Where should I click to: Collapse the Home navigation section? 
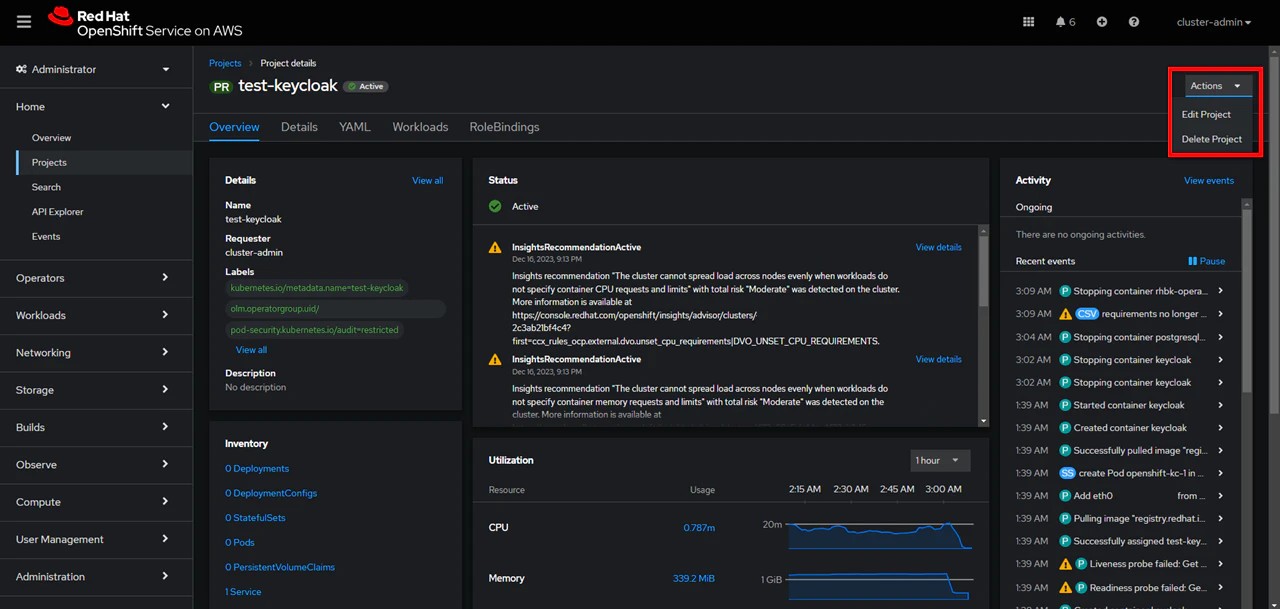[96, 106]
